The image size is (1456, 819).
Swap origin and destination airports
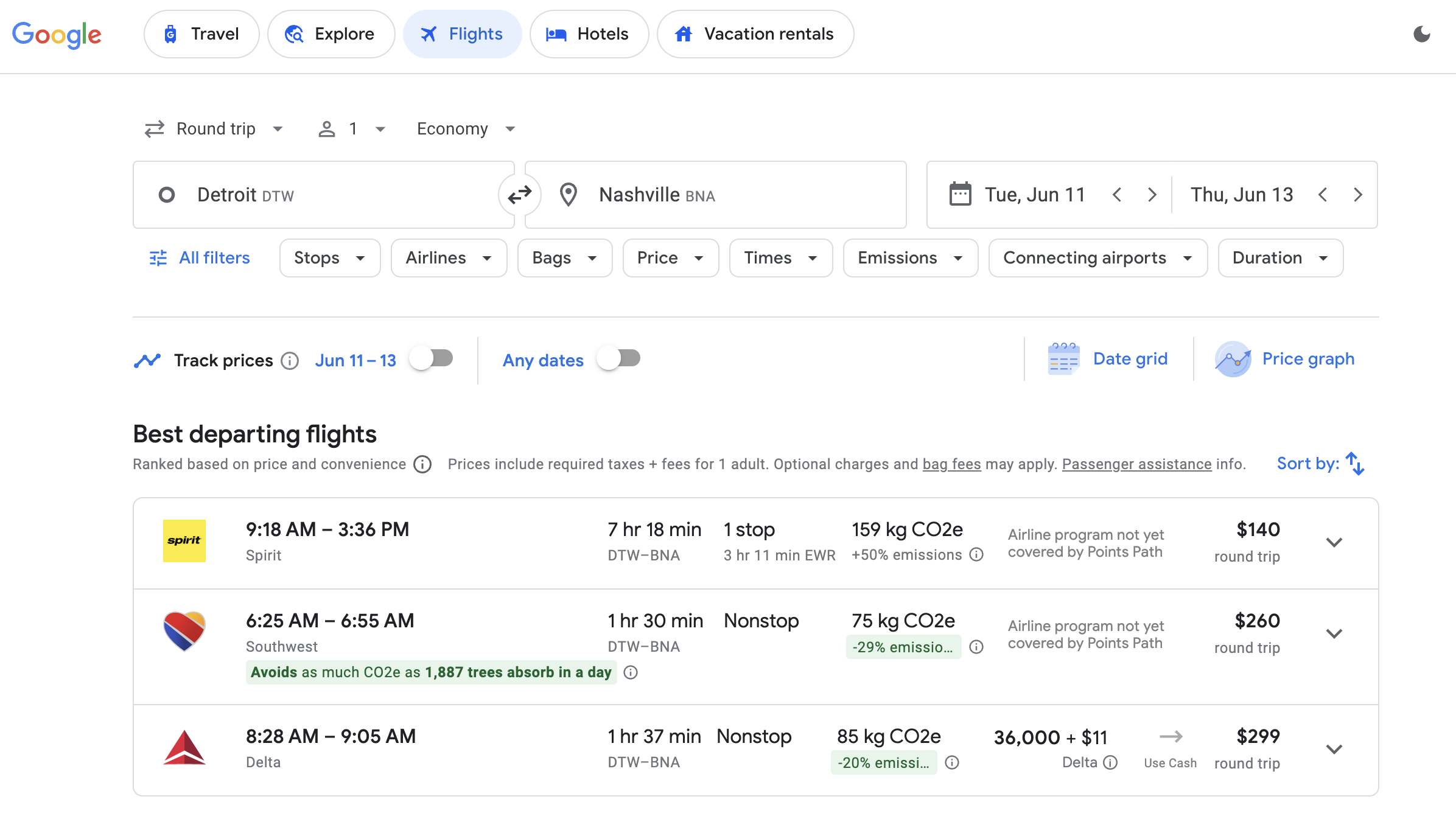[x=520, y=195]
